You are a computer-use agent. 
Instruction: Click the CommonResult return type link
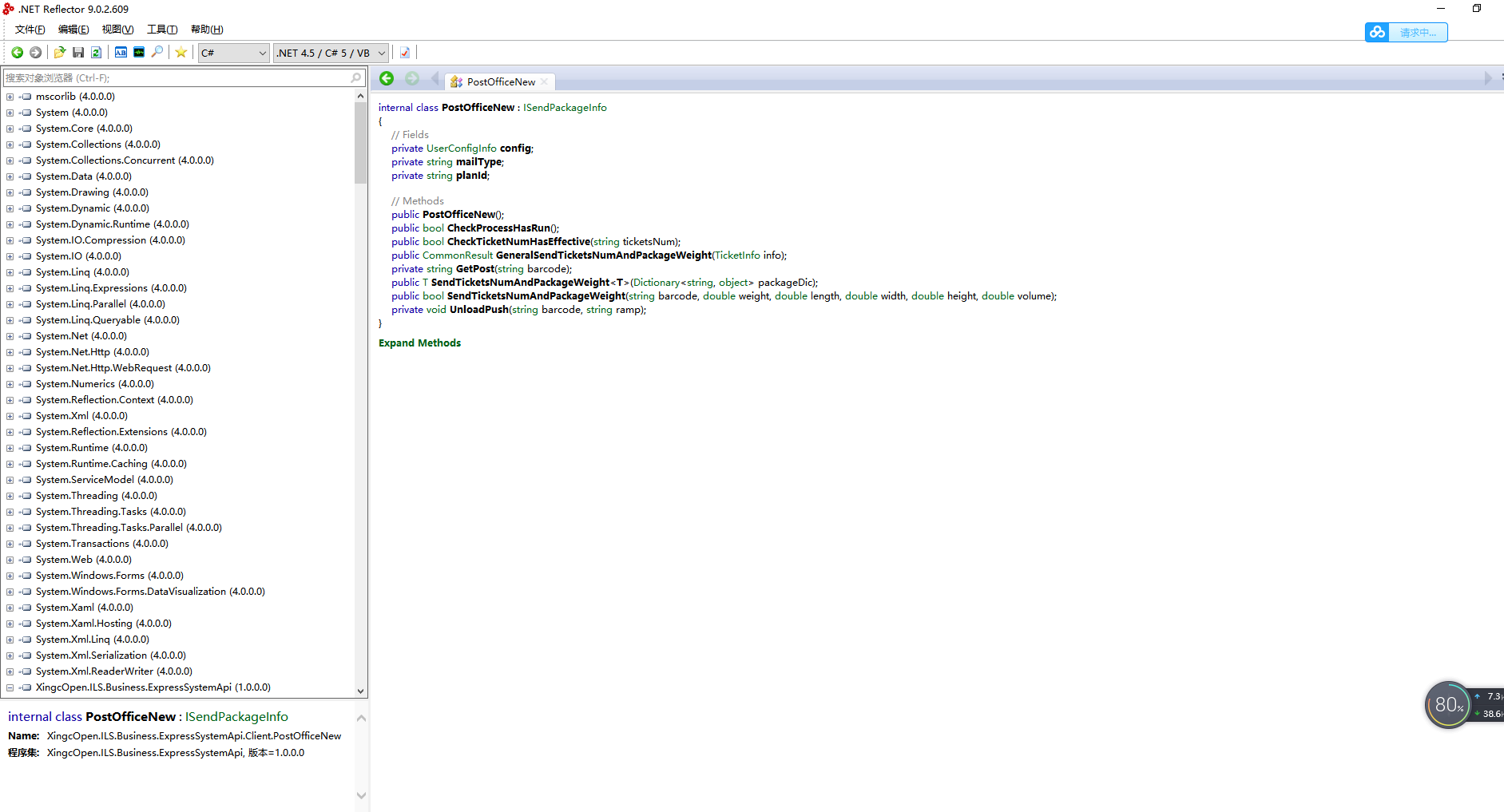458,255
